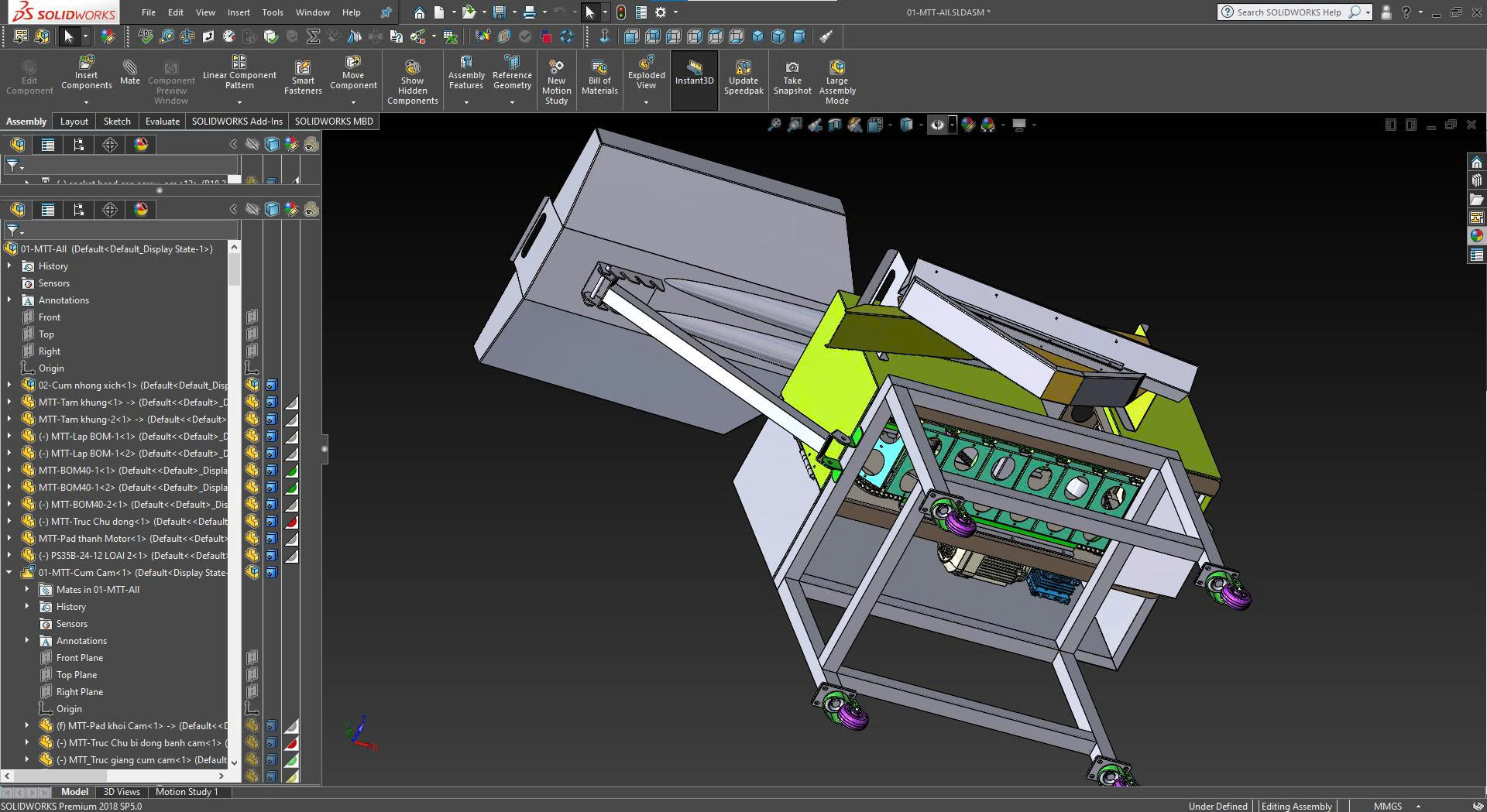Click Edit Appearance icon in view toolbar
Viewport: 1487px width, 812px height.
click(x=968, y=125)
